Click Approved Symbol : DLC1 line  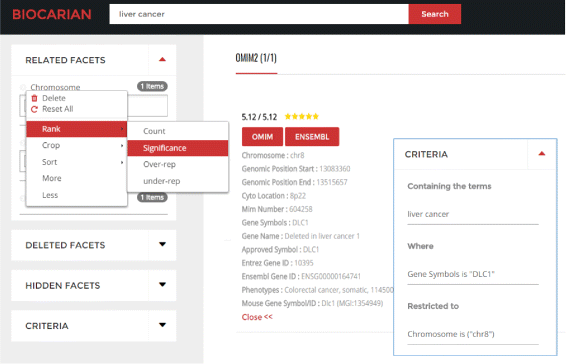pos(280,250)
